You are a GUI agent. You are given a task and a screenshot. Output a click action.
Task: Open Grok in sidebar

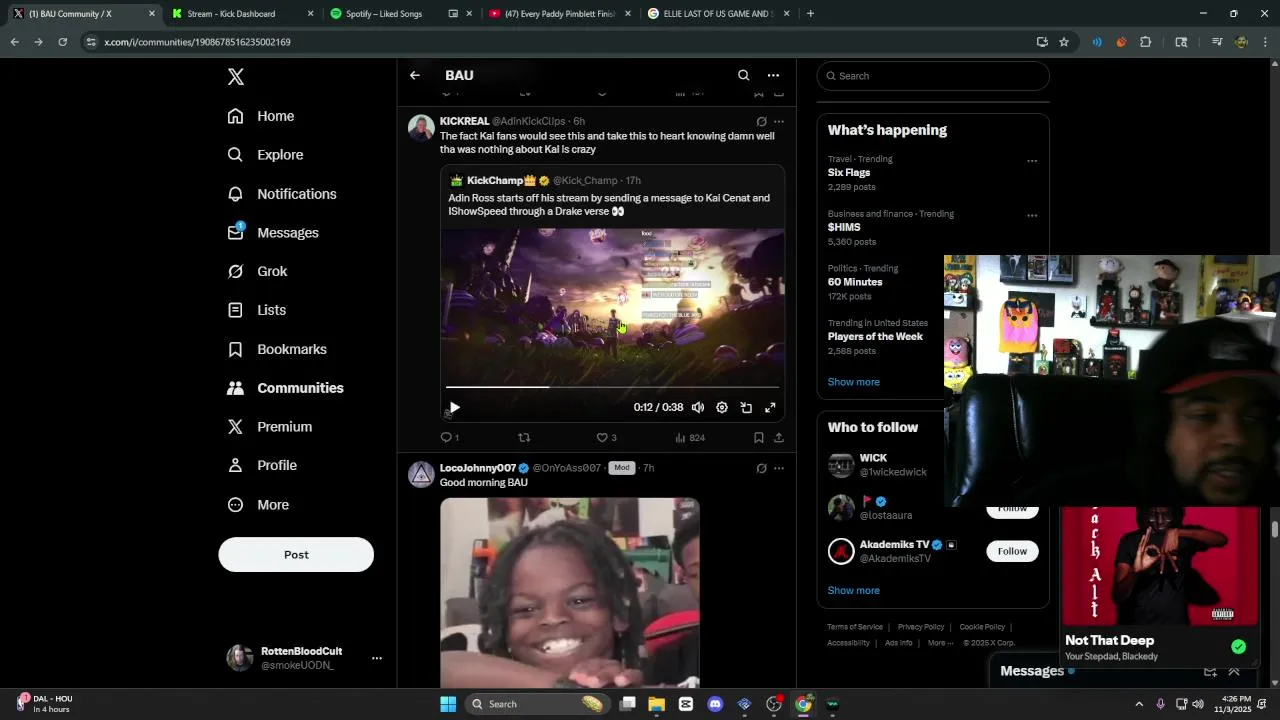click(257, 271)
